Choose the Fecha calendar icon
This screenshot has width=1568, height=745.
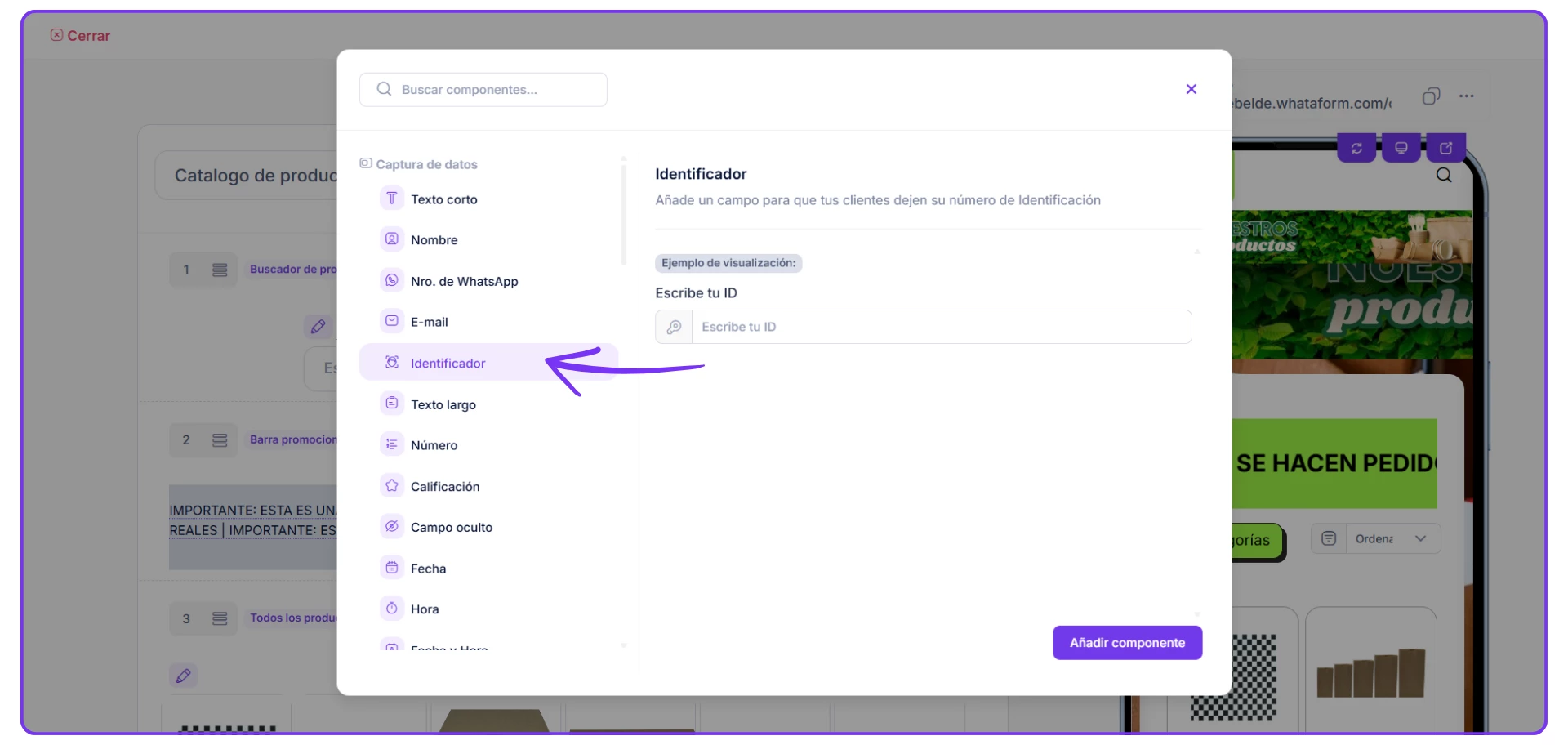[x=392, y=568]
